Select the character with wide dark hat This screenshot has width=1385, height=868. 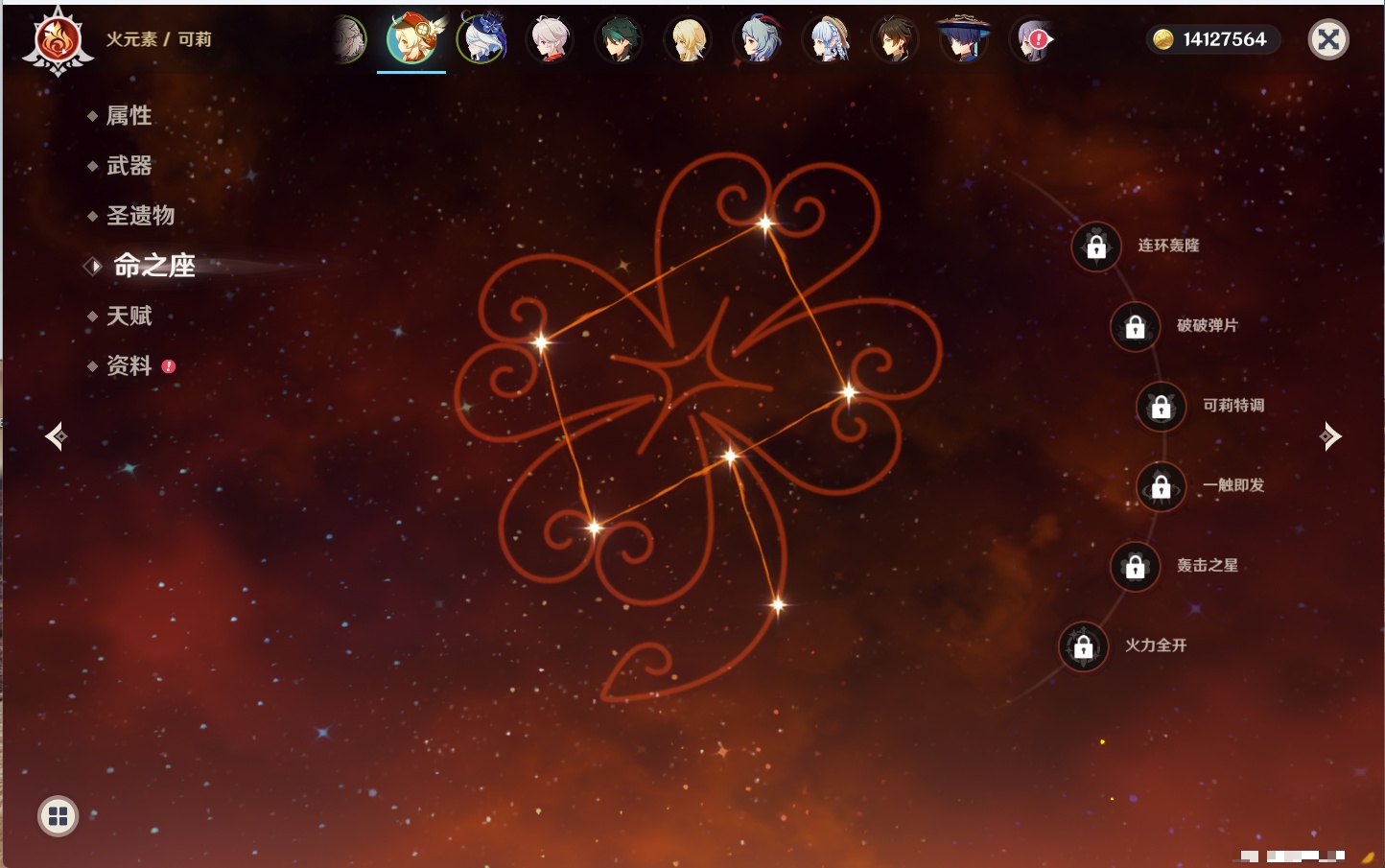[963, 39]
